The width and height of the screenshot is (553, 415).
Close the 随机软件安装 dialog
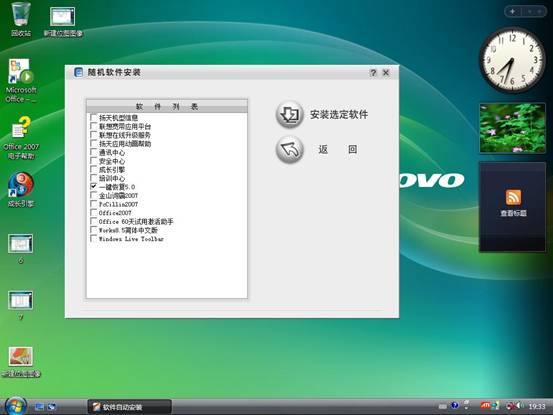click(386, 73)
